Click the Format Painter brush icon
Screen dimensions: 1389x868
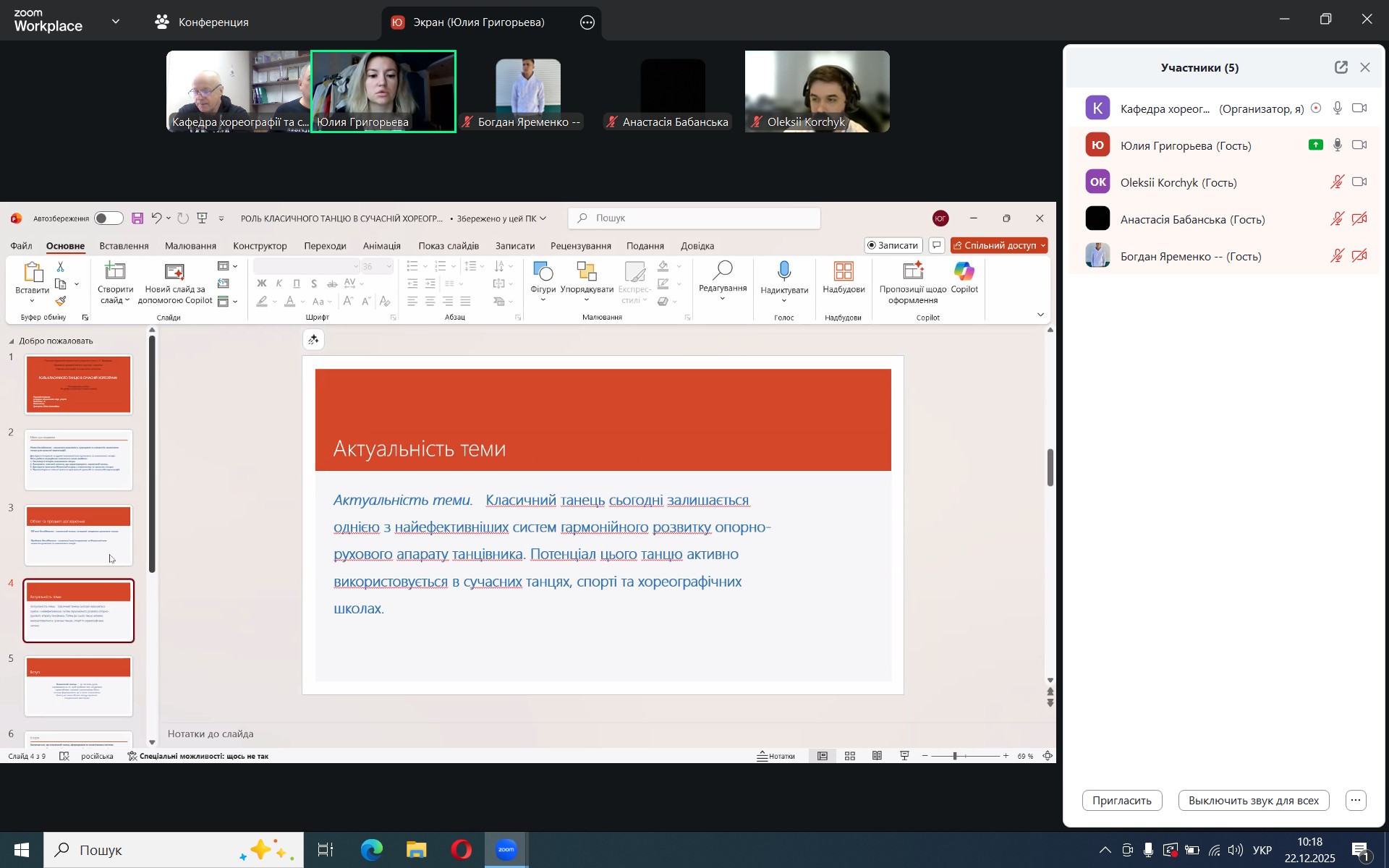click(x=61, y=301)
